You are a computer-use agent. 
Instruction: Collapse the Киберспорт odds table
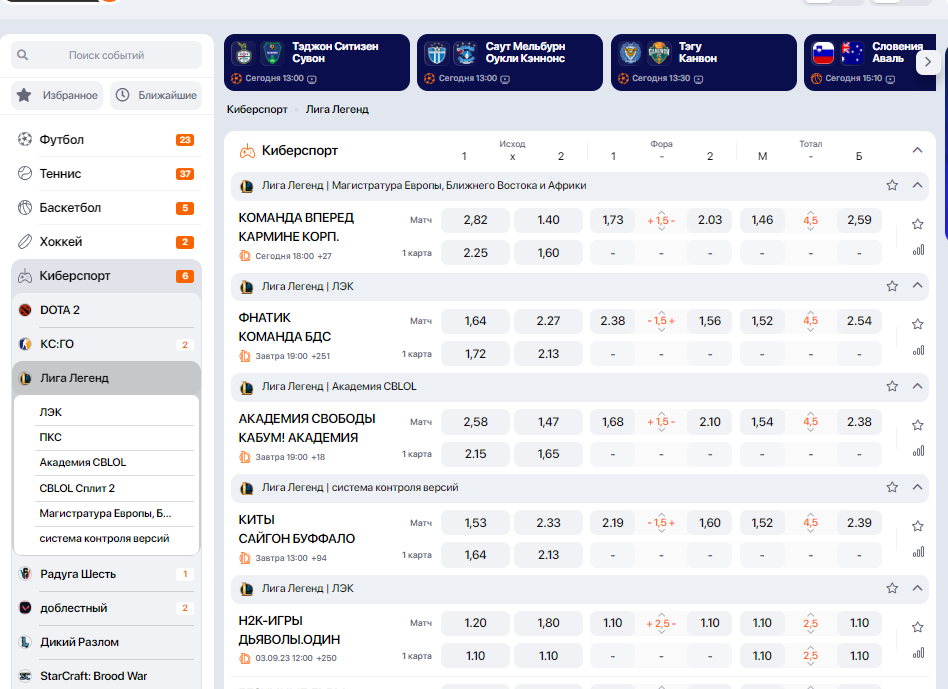point(917,150)
